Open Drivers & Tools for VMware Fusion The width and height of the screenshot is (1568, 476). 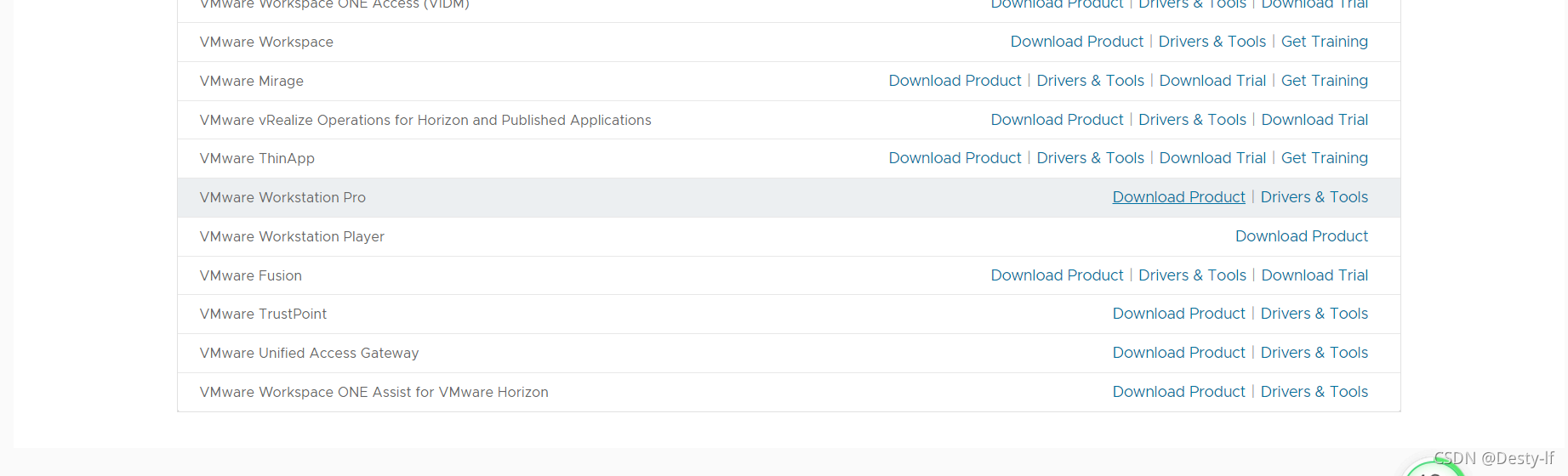[x=1193, y=275]
